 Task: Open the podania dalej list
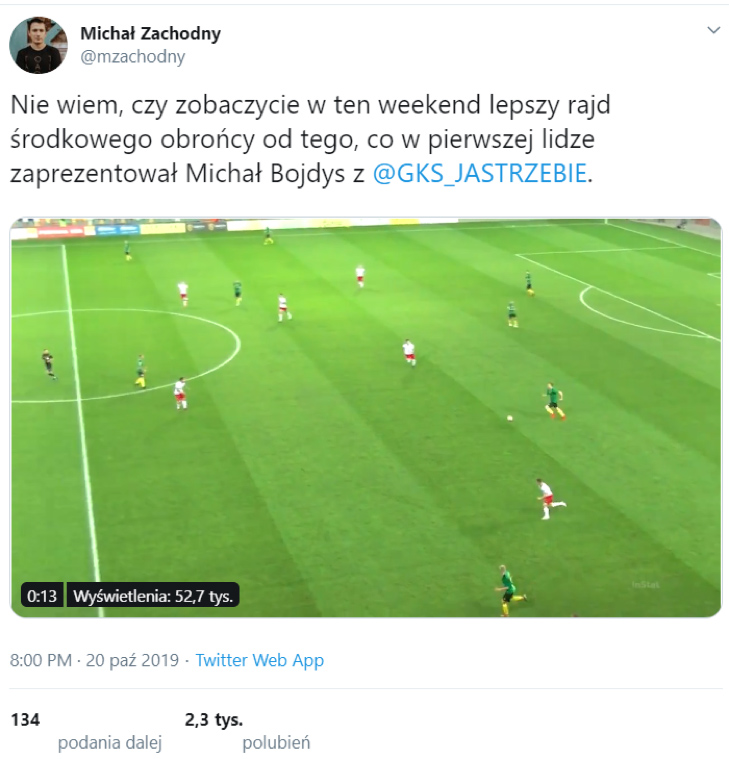tap(110, 743)
